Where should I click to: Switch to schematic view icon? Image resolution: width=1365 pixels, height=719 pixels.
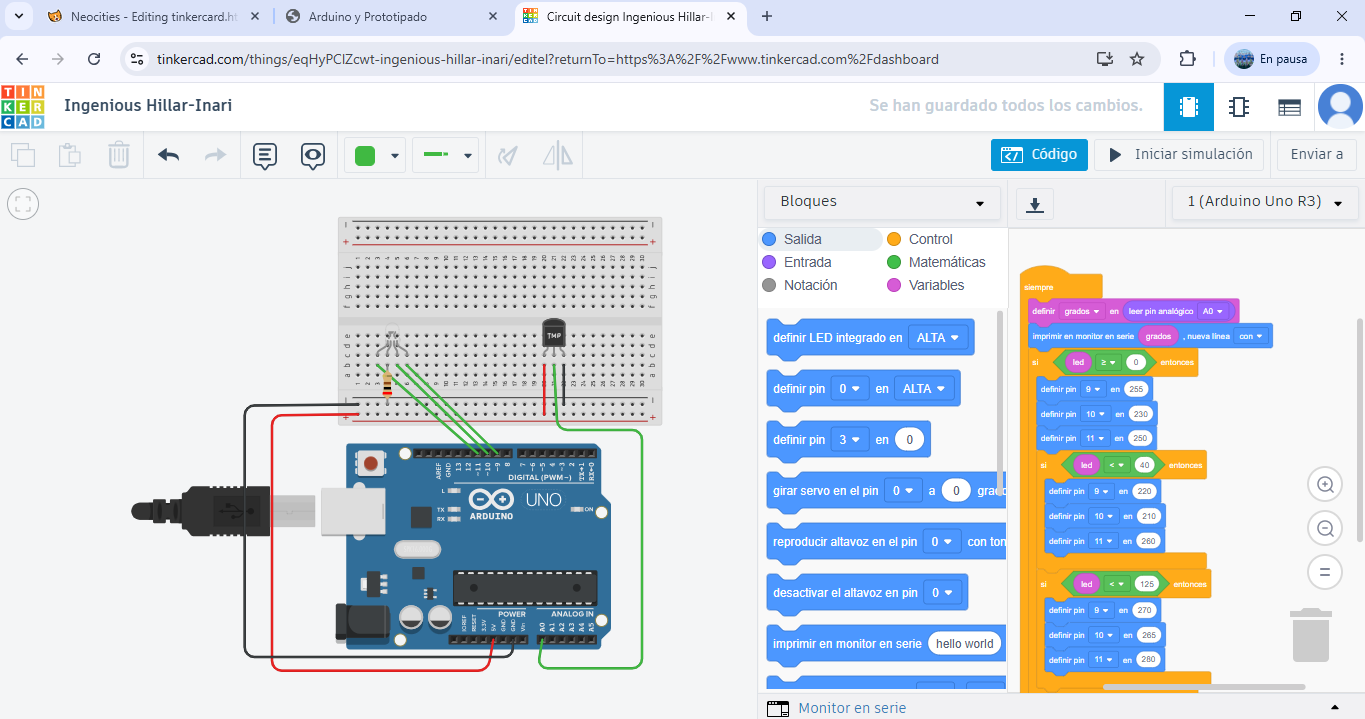1239,107
